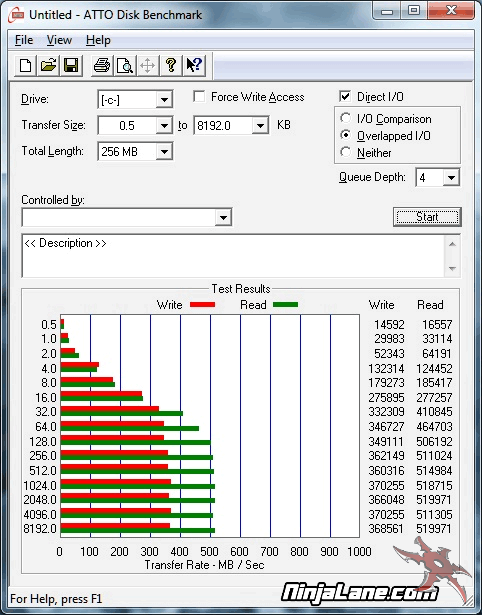This screenshot has height=615, width=482.
Task: Open the Total Length 256 MB dropdown
Action: (x=164, y=151)
